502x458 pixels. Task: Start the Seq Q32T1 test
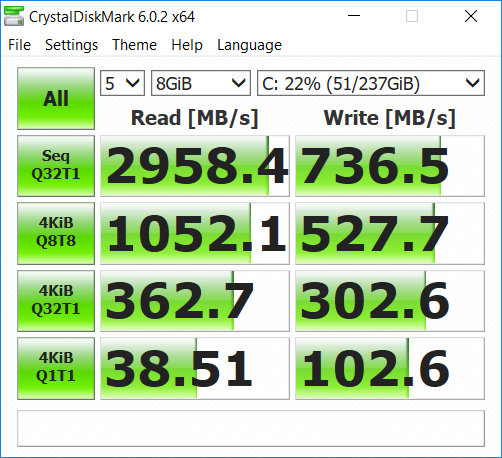tap(56, 166)
